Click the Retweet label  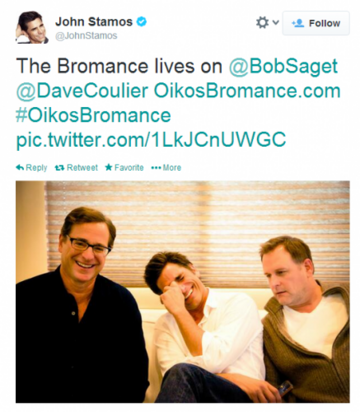click(x=82, y=168)
